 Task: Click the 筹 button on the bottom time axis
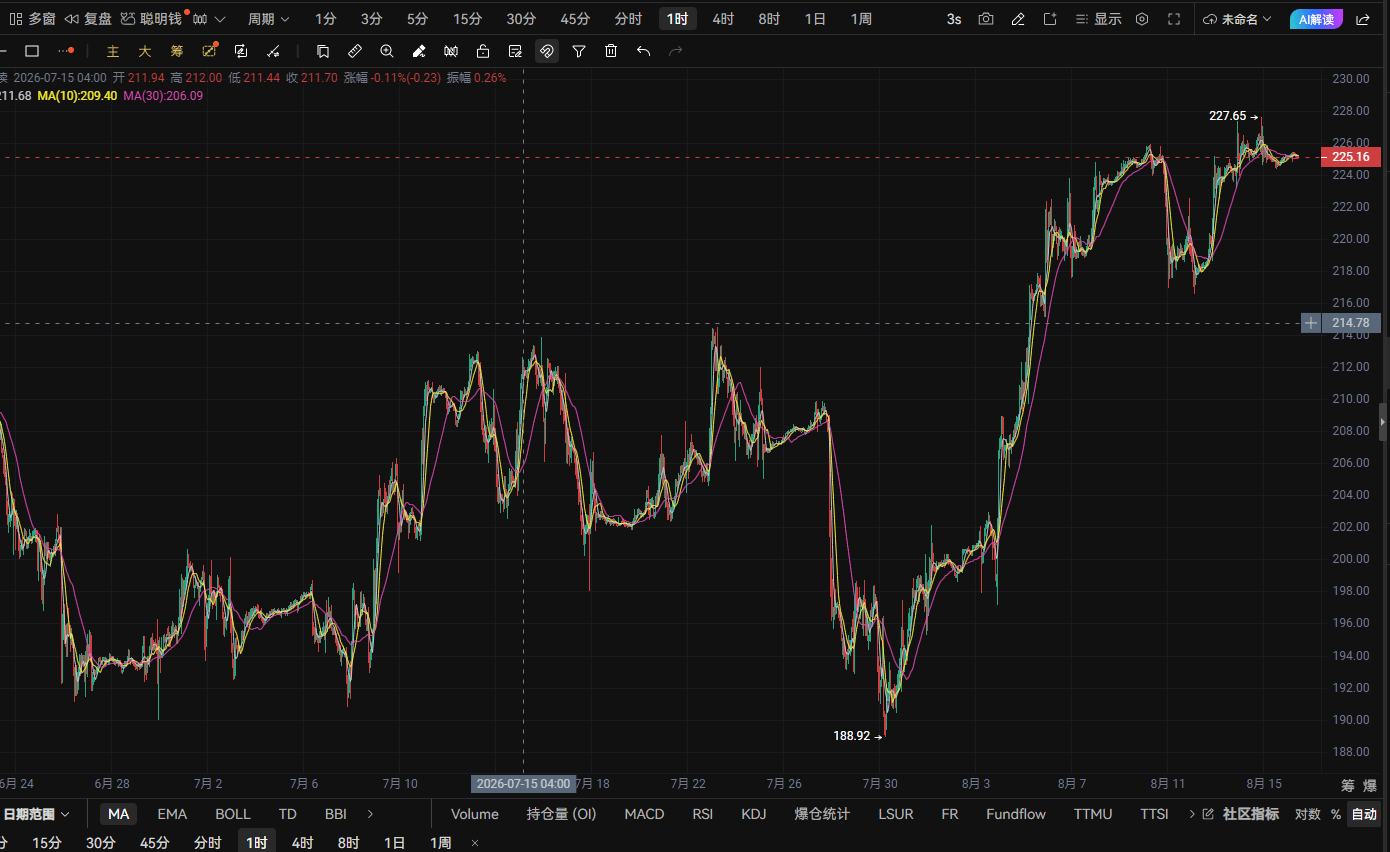point(1348,786)
